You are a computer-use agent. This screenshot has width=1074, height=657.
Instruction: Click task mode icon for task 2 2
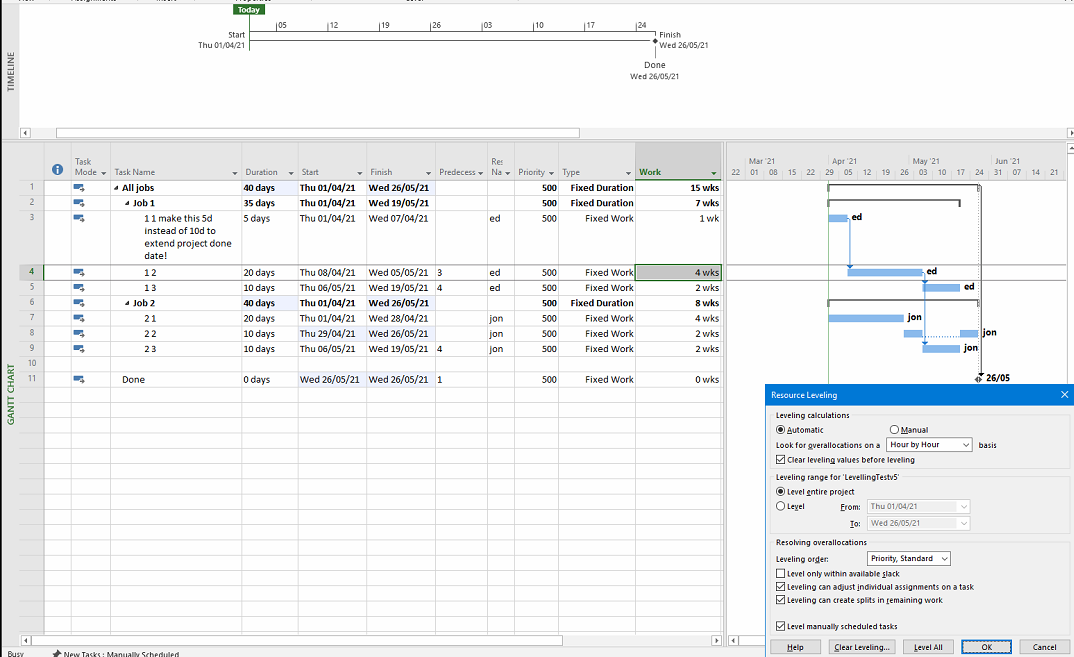point(79,334)
